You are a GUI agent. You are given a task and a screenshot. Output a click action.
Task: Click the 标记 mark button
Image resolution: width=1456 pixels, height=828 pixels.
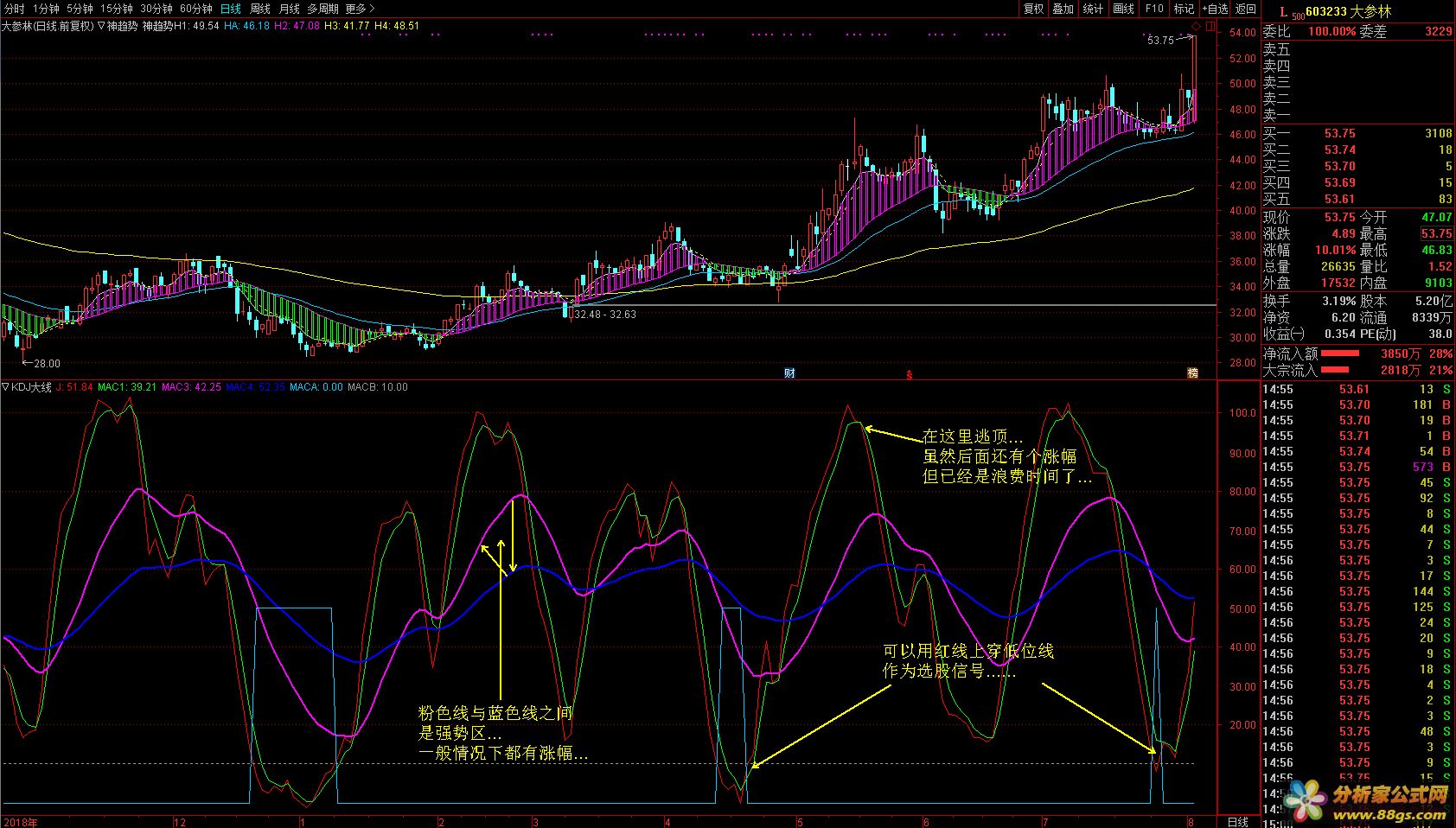[1184, 9]
